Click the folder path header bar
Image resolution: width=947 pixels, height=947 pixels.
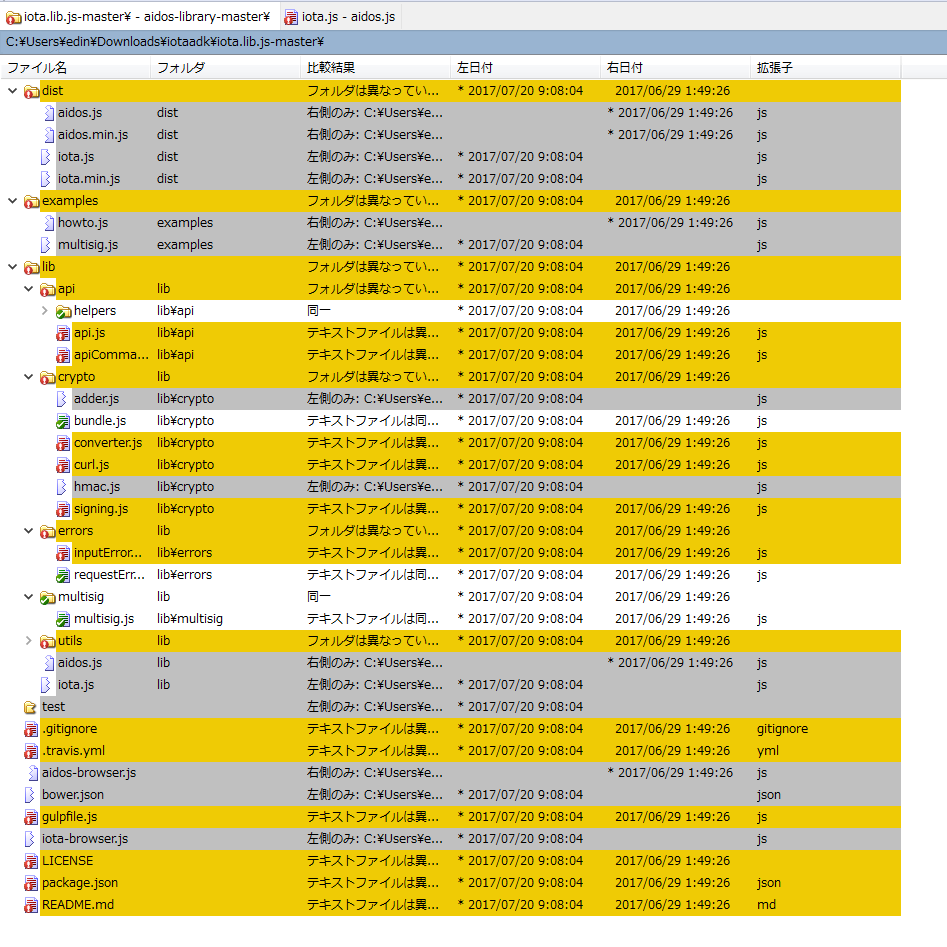pos(474,42)
